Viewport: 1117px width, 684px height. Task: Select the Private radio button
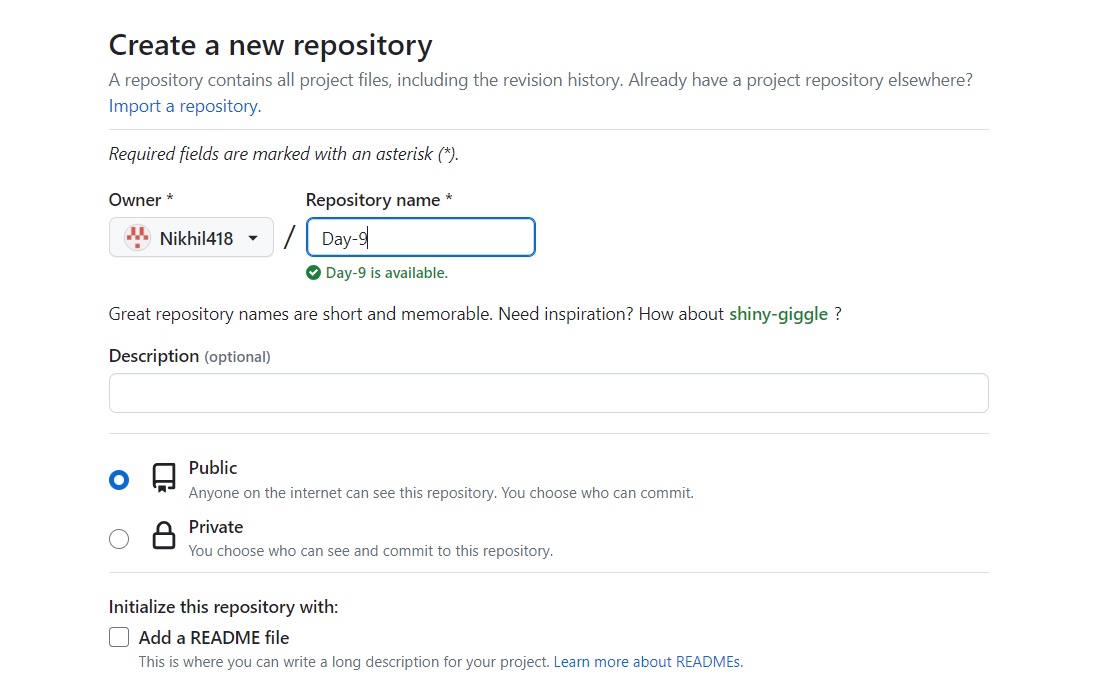point(119,539)
